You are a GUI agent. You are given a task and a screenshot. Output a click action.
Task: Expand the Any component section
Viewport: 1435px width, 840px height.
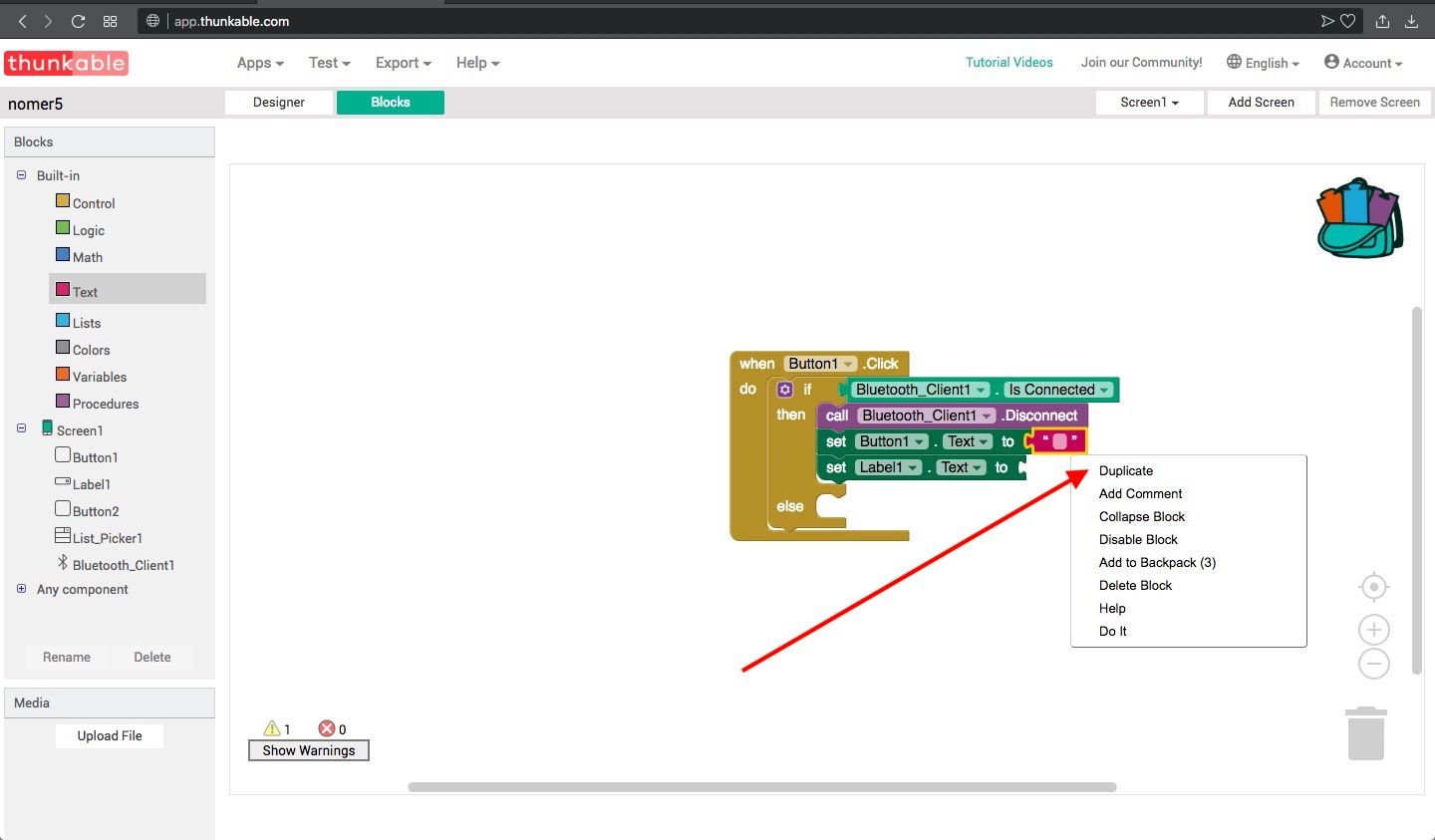[21, 589]
